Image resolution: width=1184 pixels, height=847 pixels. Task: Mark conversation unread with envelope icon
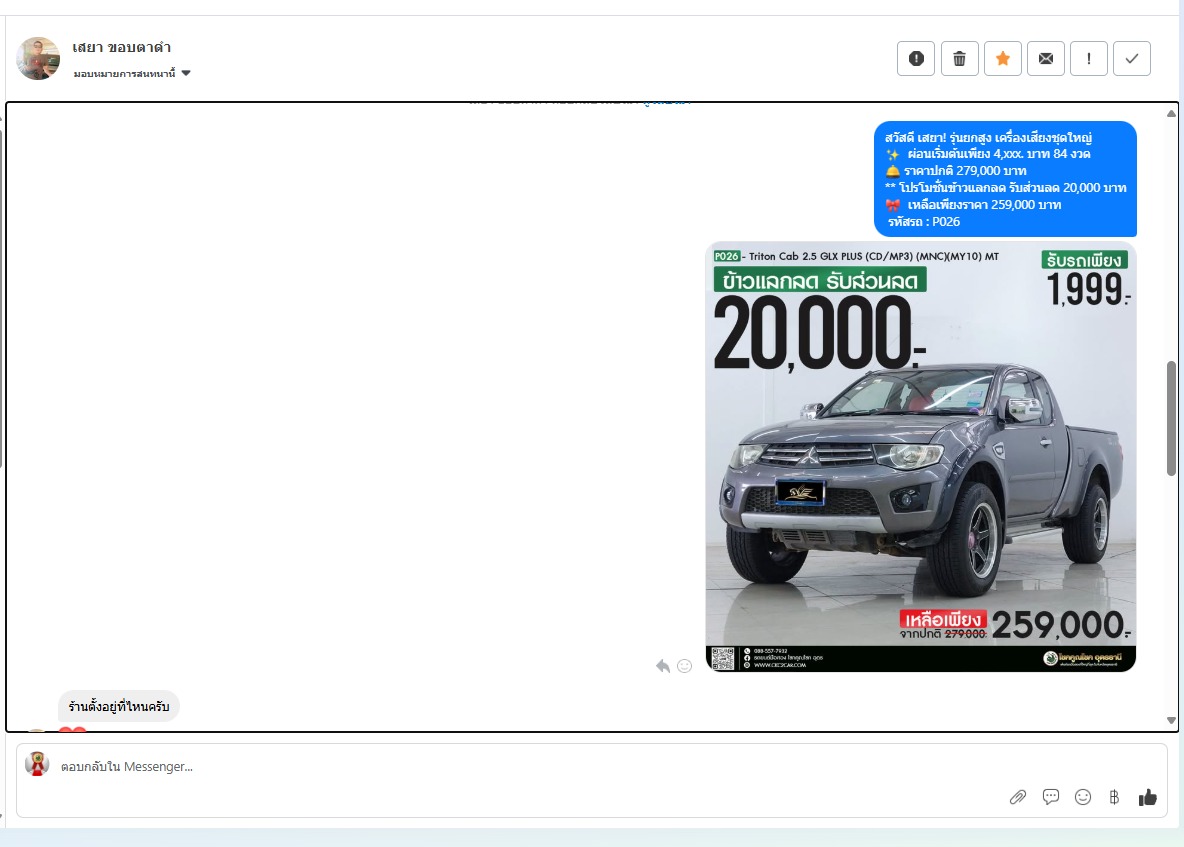(x=1046, y=59)
